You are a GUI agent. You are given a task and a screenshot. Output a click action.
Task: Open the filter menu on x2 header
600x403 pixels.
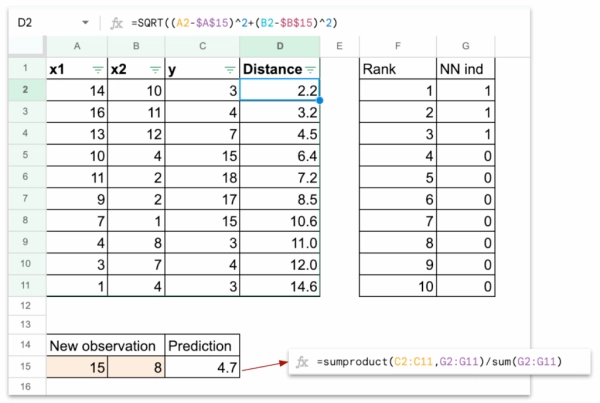click(155, 69)
